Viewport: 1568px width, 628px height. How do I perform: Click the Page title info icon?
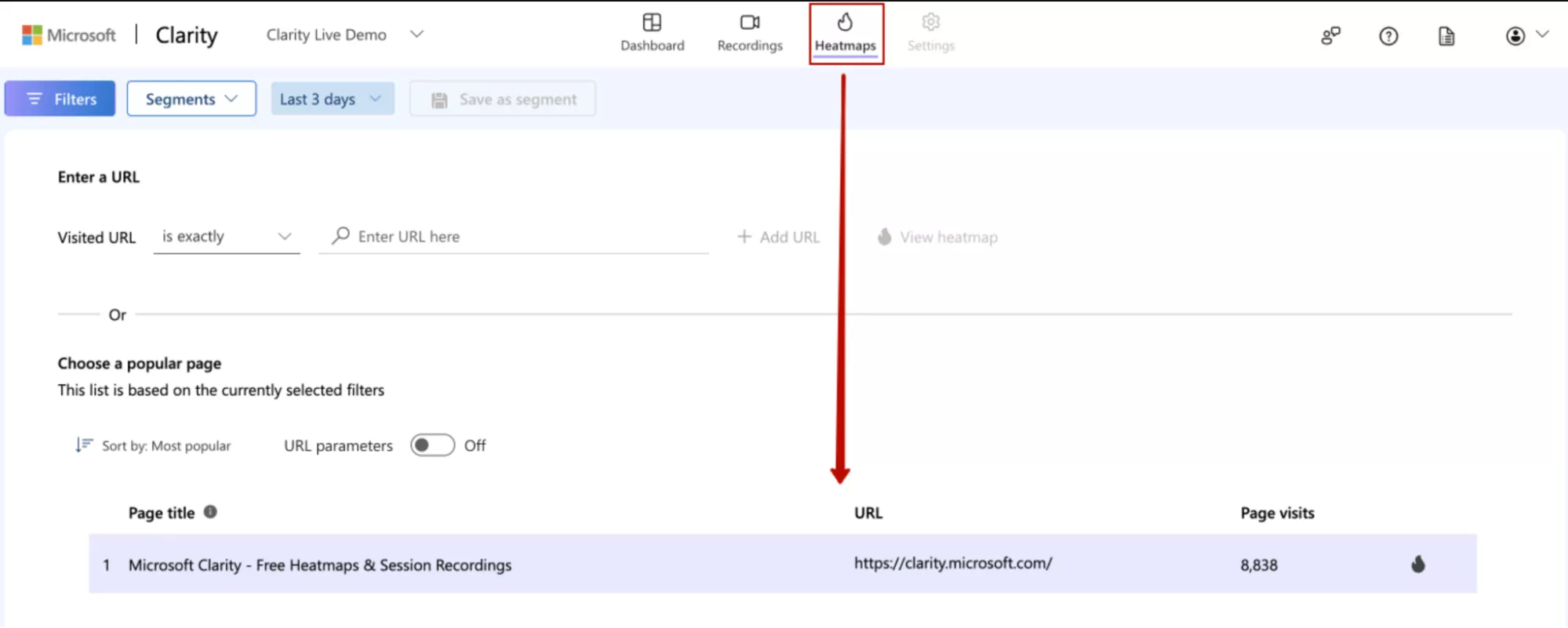point(210,512)
